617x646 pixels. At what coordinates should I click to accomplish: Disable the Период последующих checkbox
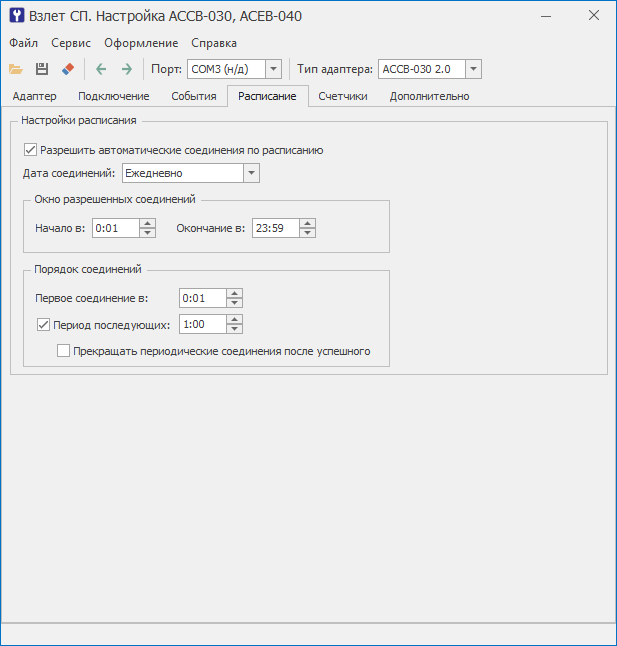(43, 324)
